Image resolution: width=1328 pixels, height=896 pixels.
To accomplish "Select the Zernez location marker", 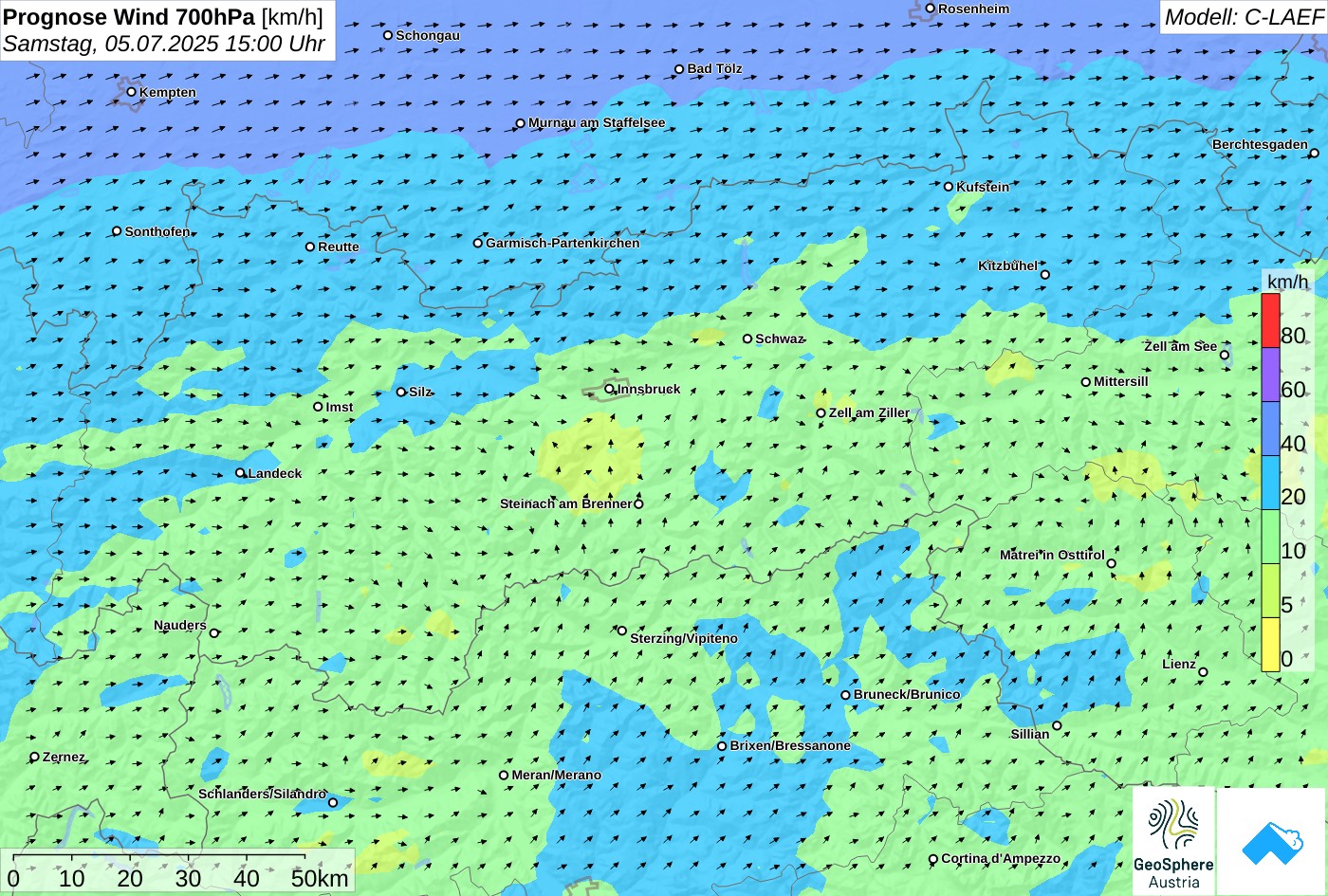I will pyautogui.click(x=35, y=757).
